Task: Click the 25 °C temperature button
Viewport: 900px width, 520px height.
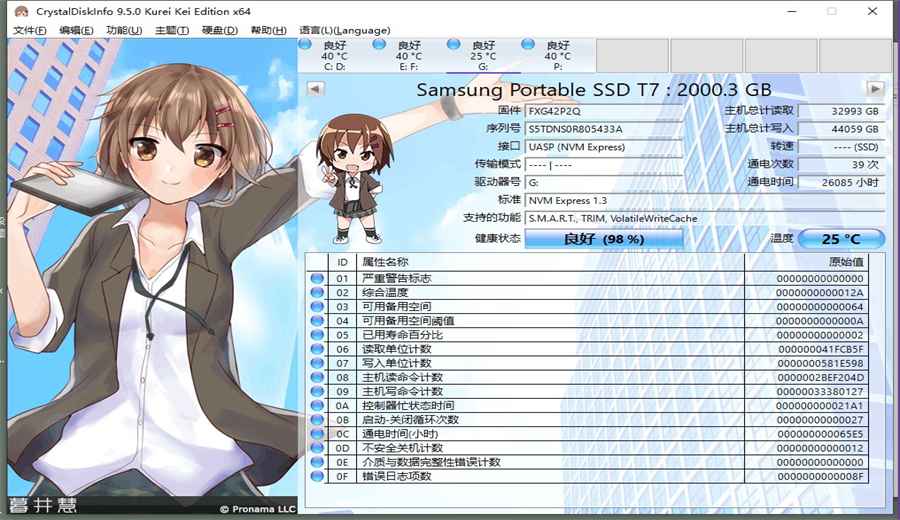Action: [841, 239]
